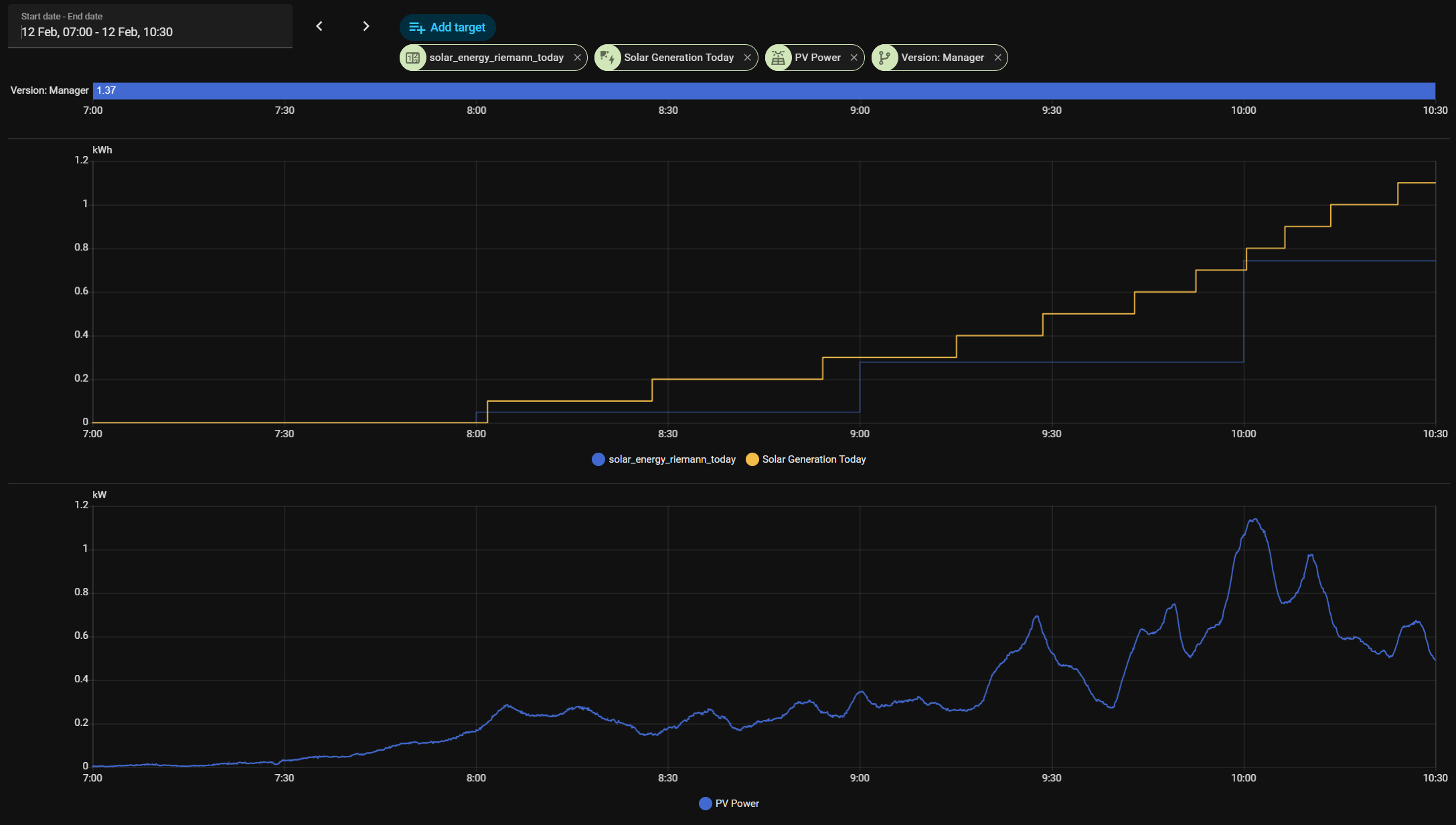
Task: Go to next time range
Action: tap(366, 26)
